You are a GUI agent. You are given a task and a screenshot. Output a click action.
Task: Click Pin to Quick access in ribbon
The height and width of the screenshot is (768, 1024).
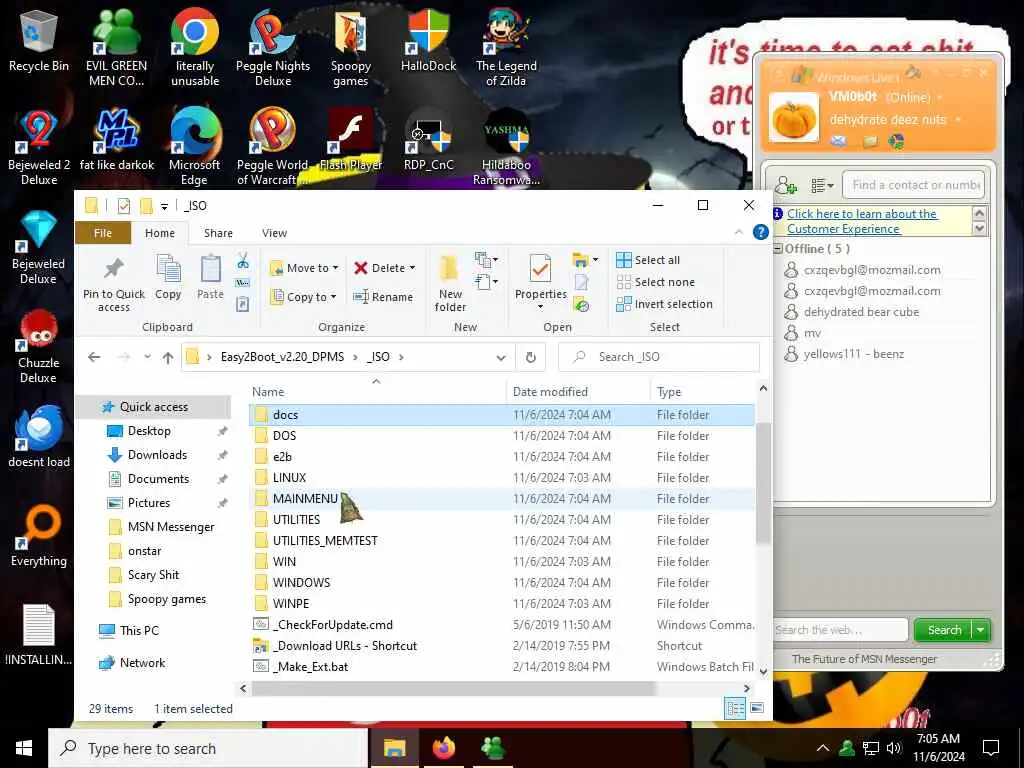pyautogui.click(x=114, y=285)
